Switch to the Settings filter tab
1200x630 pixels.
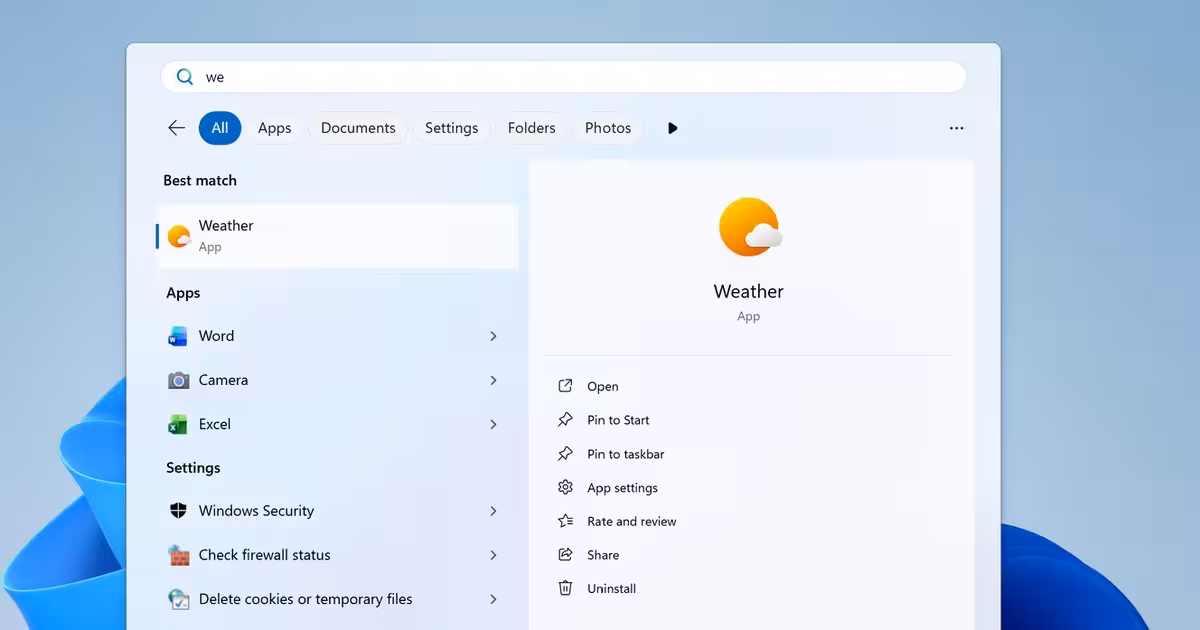[451, 128]
